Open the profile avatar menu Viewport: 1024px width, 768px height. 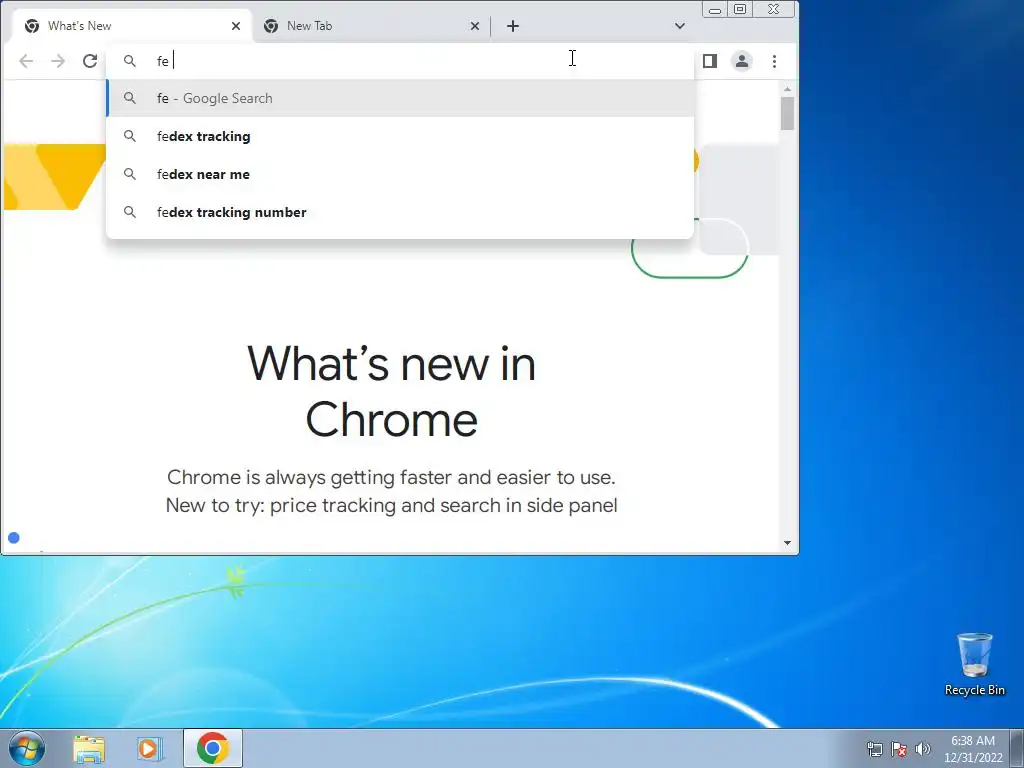(742, 61)
